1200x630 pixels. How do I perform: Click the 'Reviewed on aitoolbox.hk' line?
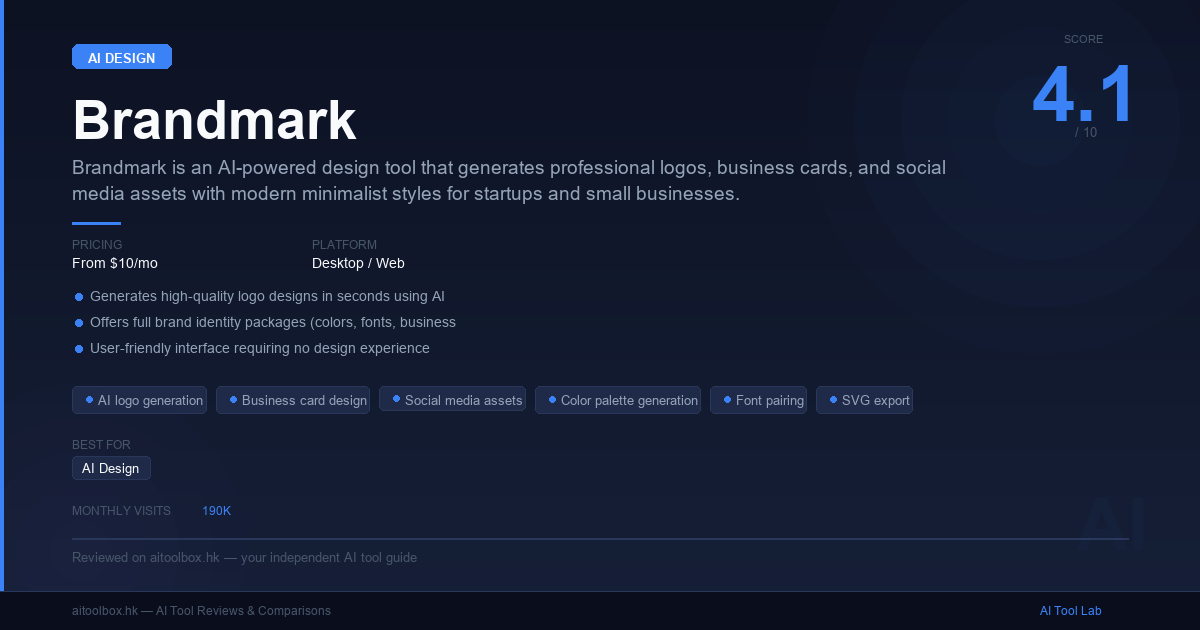[x=244, y=557]
